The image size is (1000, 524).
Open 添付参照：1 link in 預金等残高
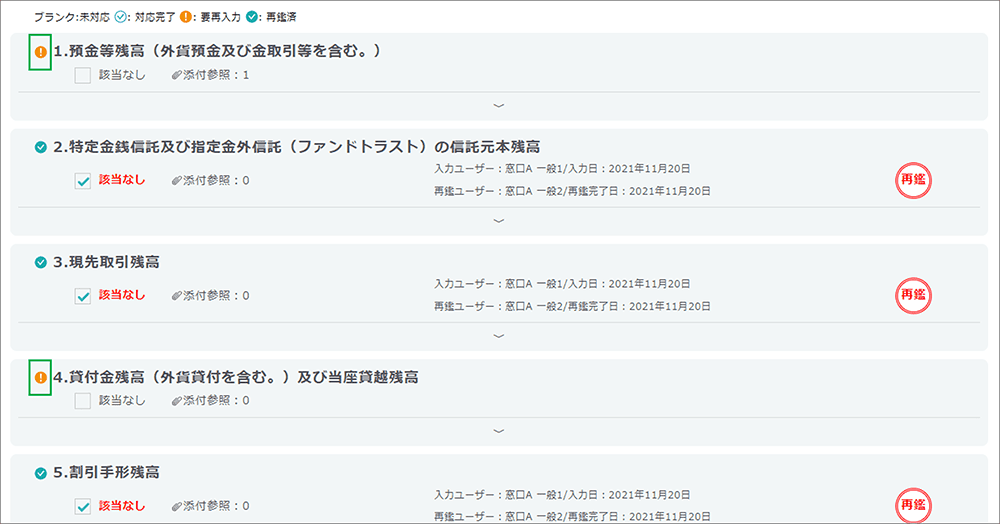tap(215, 75)
